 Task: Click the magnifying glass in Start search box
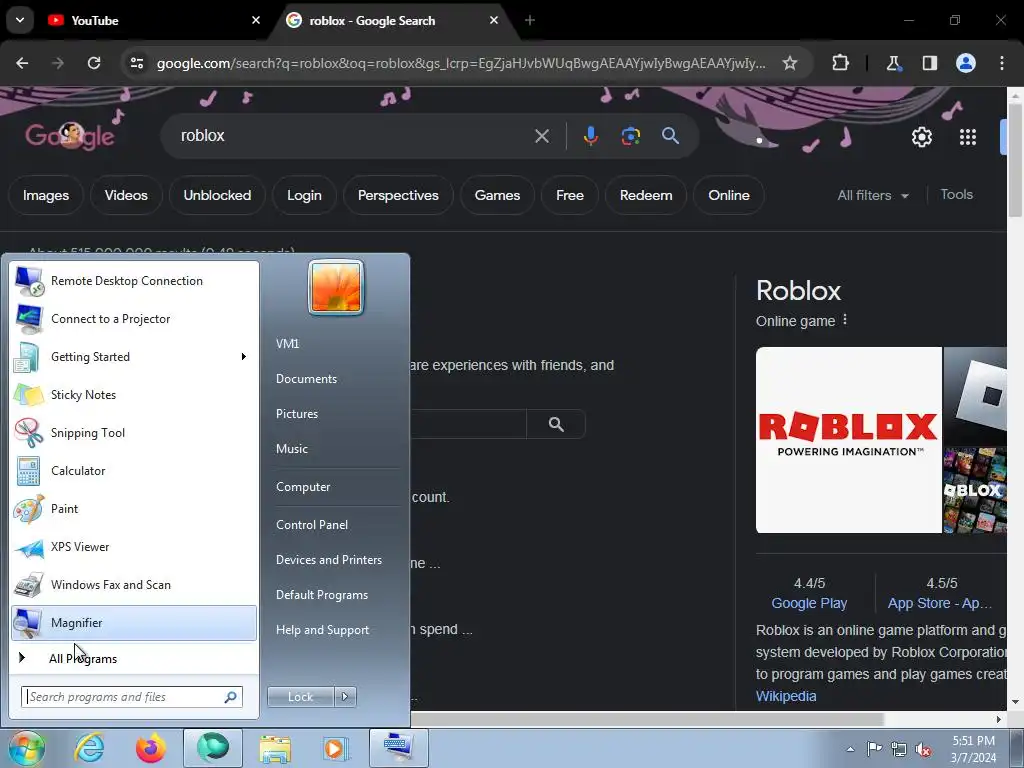click(x=231, y=697)
